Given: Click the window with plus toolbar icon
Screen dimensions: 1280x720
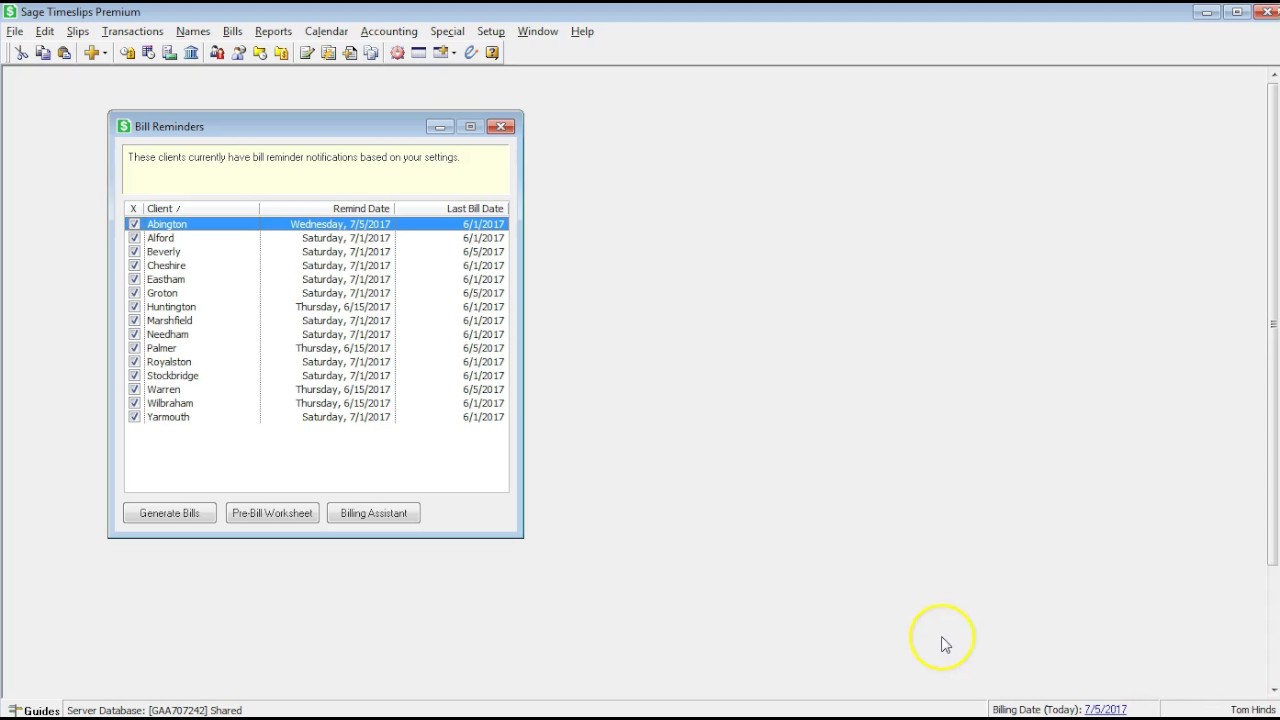Looking at the screenshot, I should 440,53.
